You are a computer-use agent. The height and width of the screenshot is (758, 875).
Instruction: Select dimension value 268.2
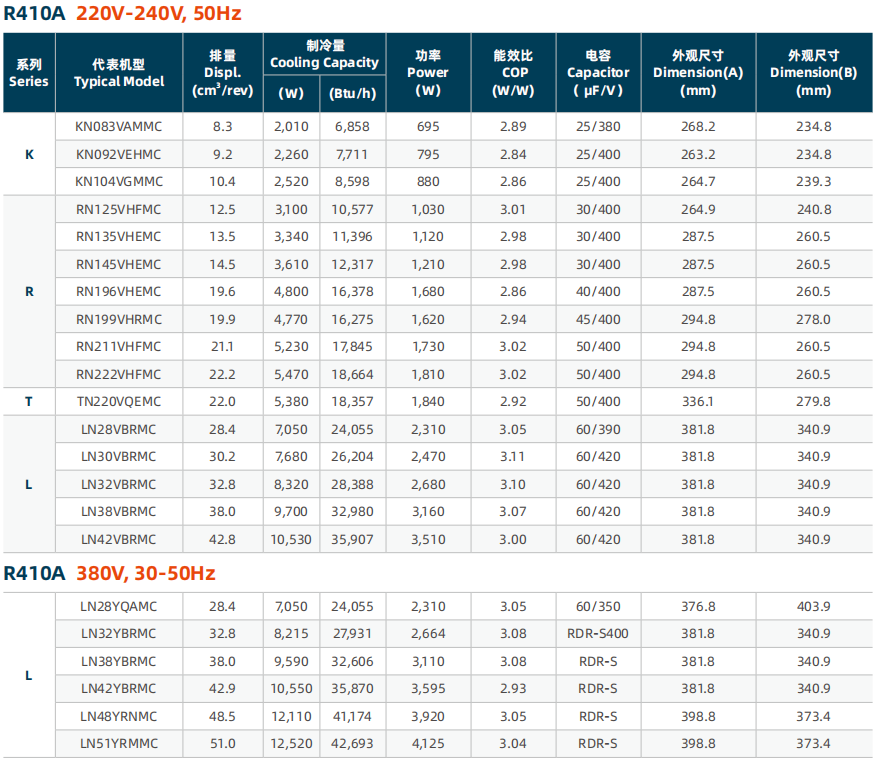click(698, 127)
